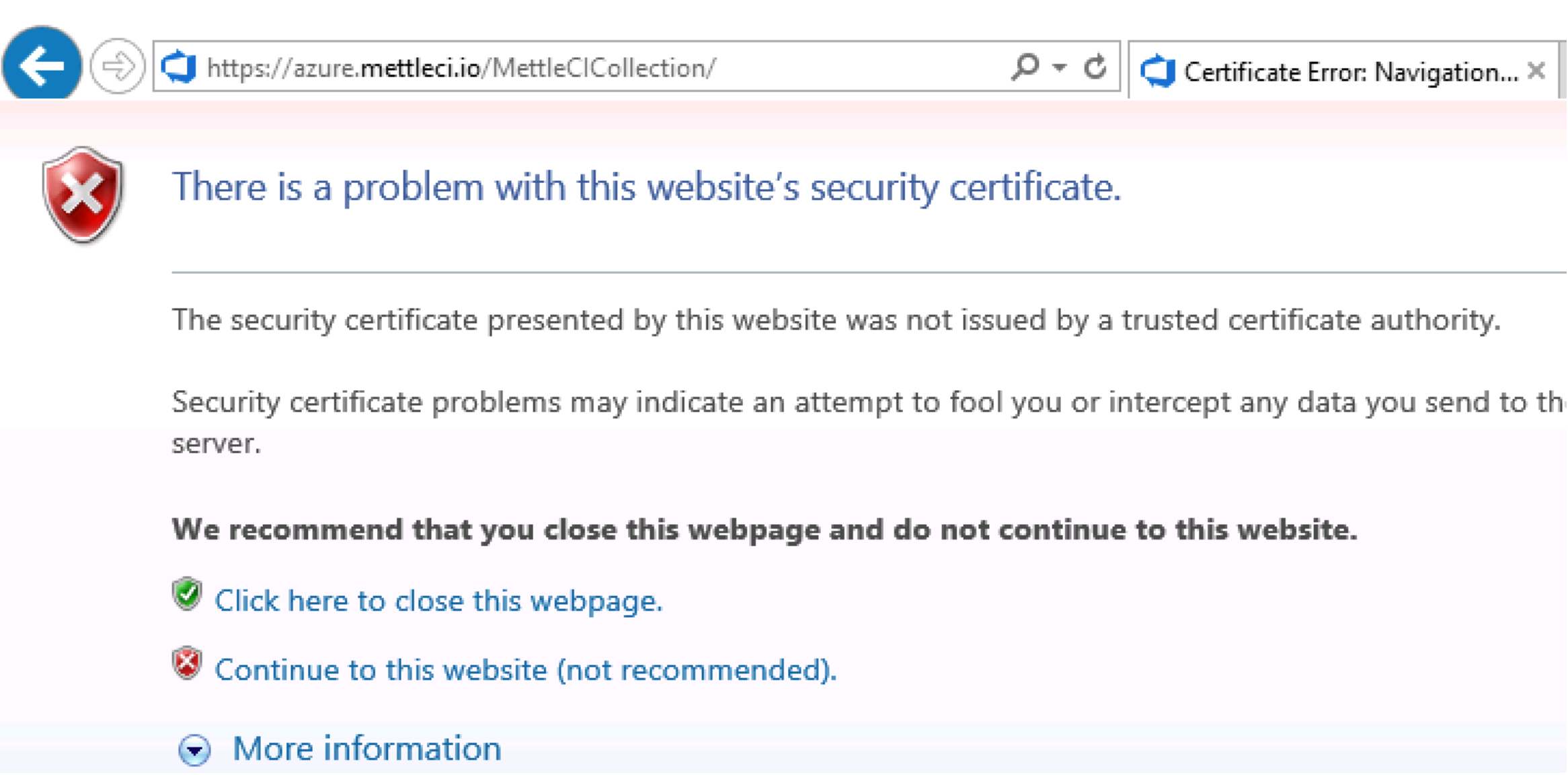Close the Certificate Error tab
Screen dimensions: 1568x775
(x=1537, y=70)
